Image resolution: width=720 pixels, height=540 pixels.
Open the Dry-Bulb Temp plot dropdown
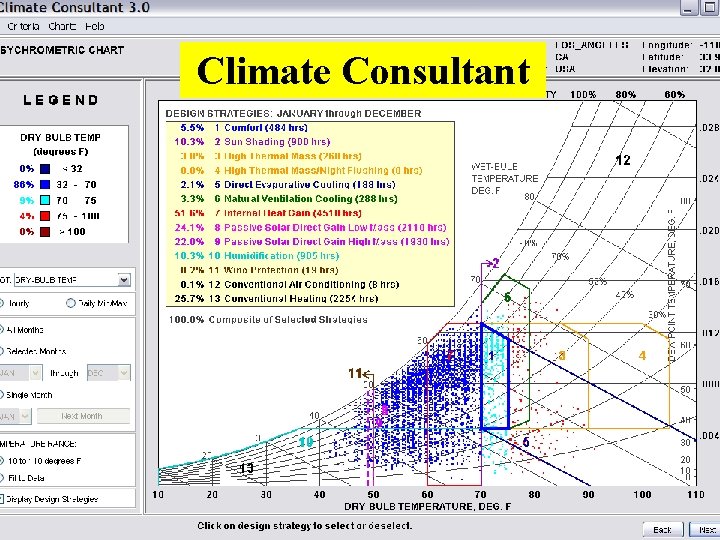[x=124, y=280]
